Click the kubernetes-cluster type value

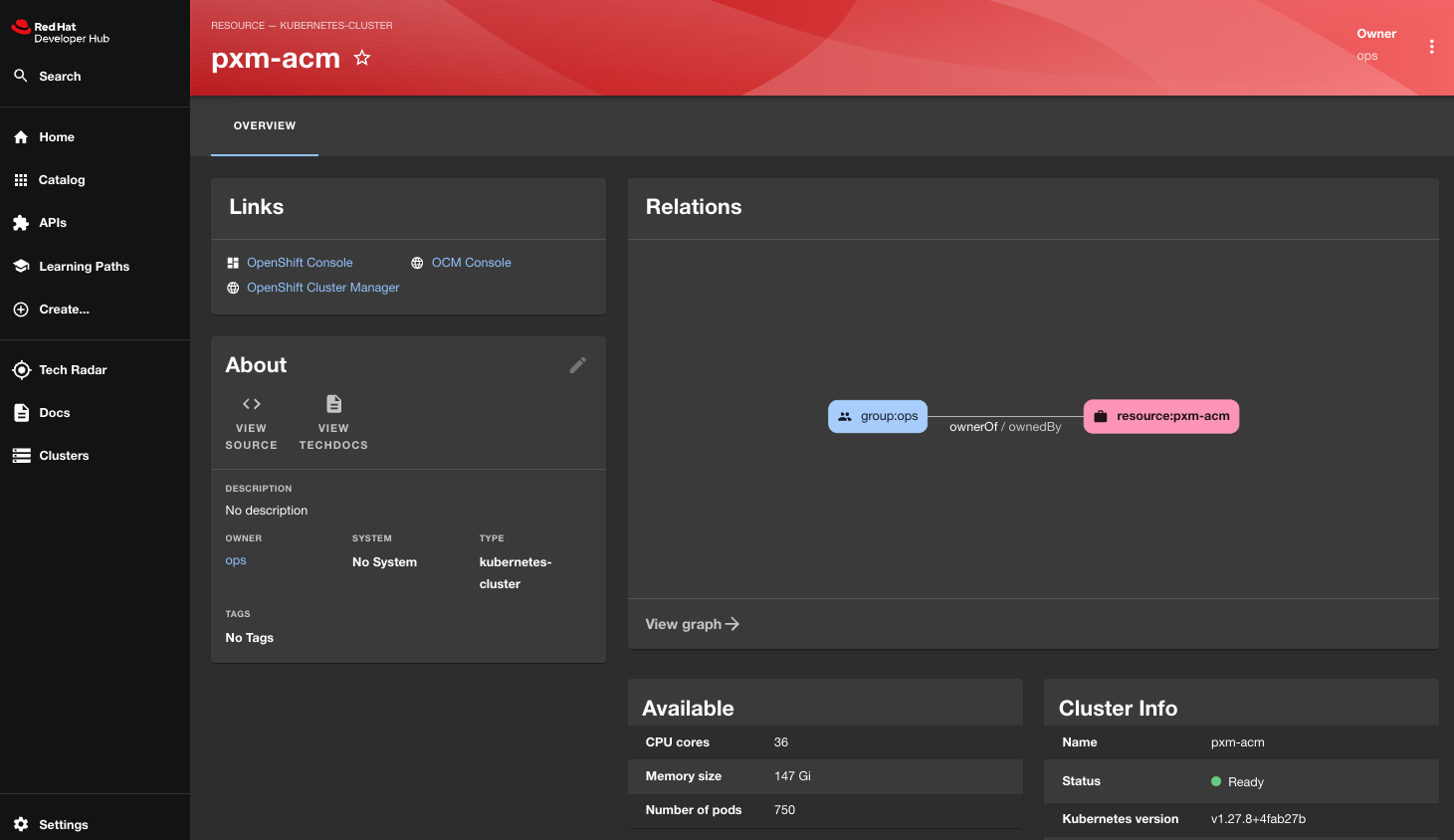click(x=516, y=573)
